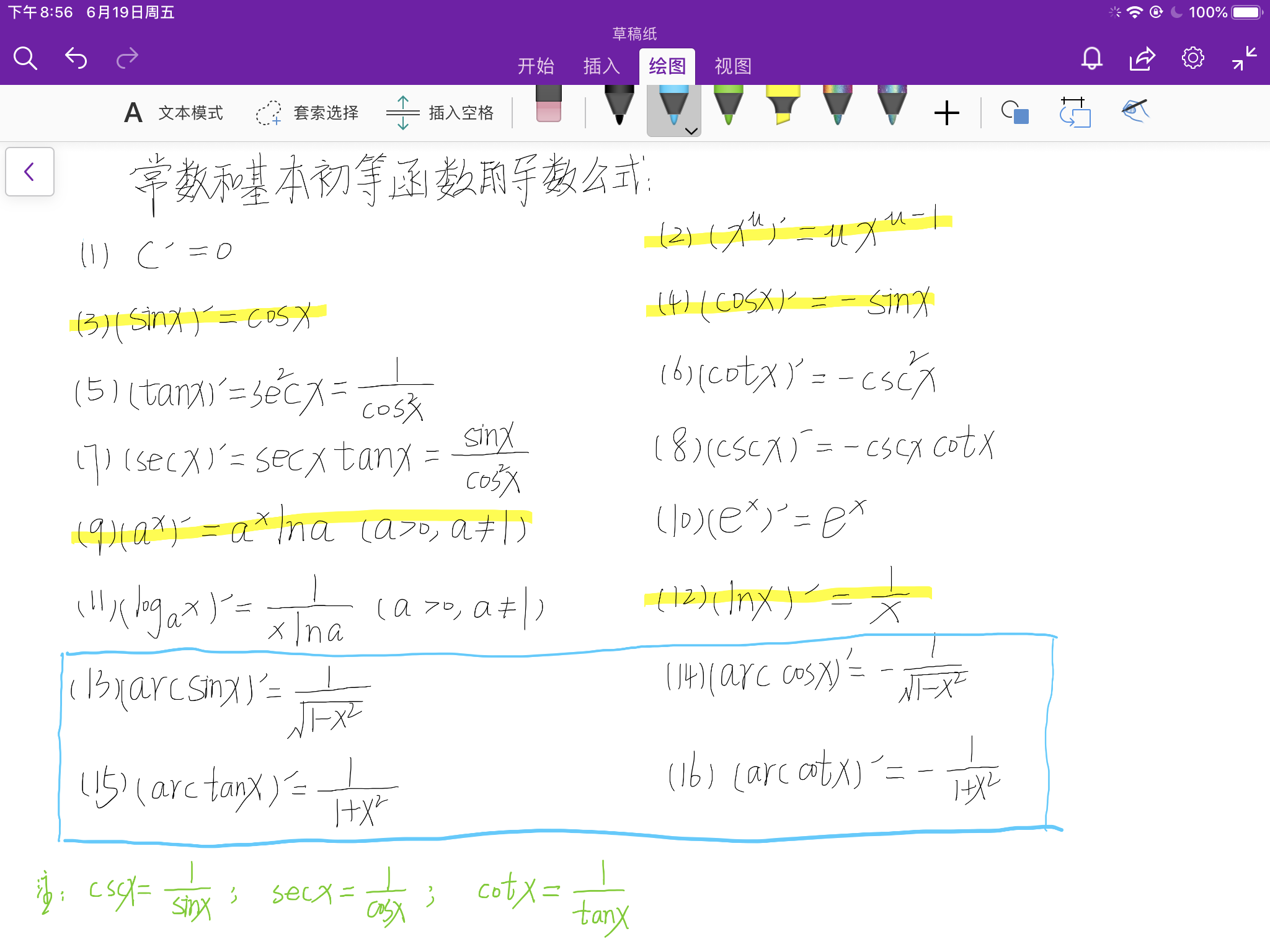Open the 视图 ribbon tab

coord(733,65)
